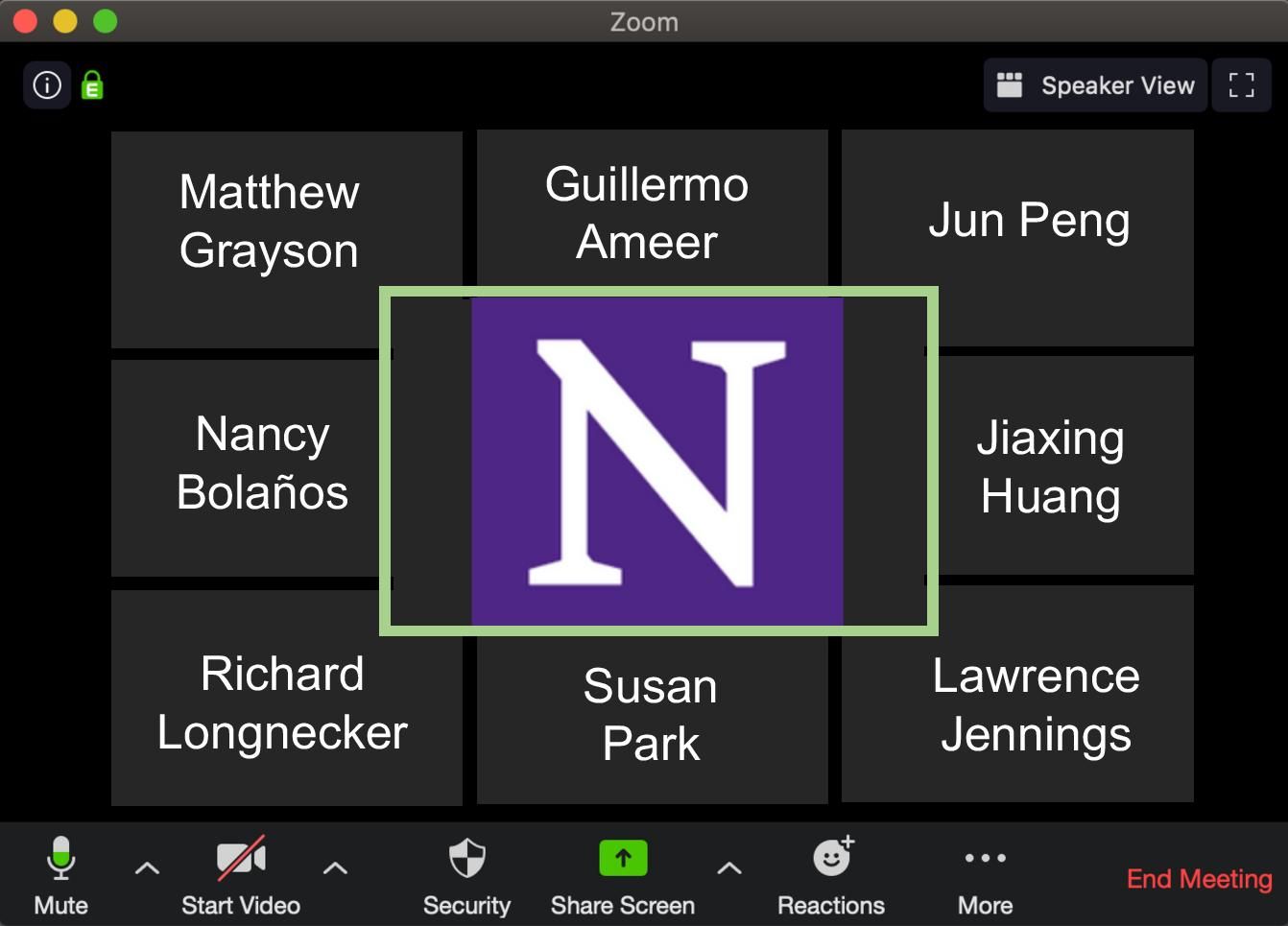Select Jiaxing Huang's video tile

(1066, 465)
